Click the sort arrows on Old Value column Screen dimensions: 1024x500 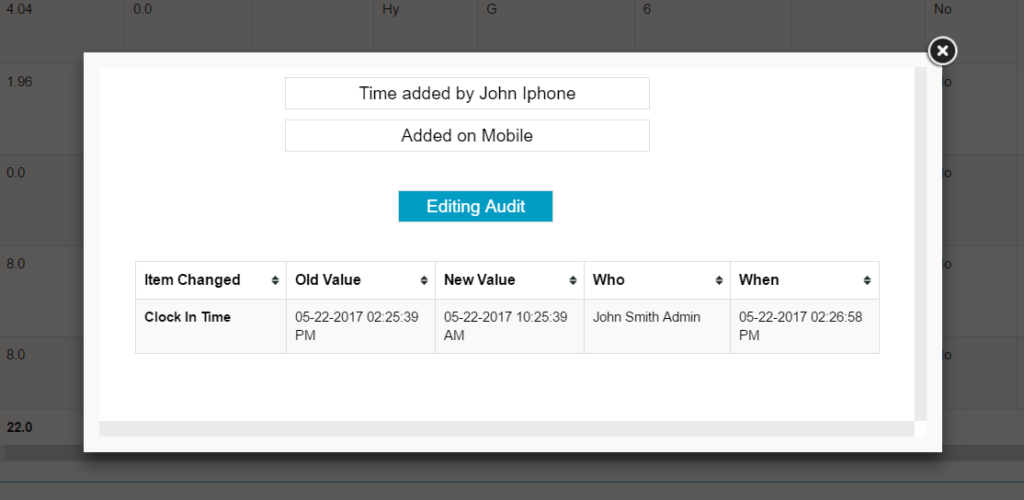click(424, 281)
